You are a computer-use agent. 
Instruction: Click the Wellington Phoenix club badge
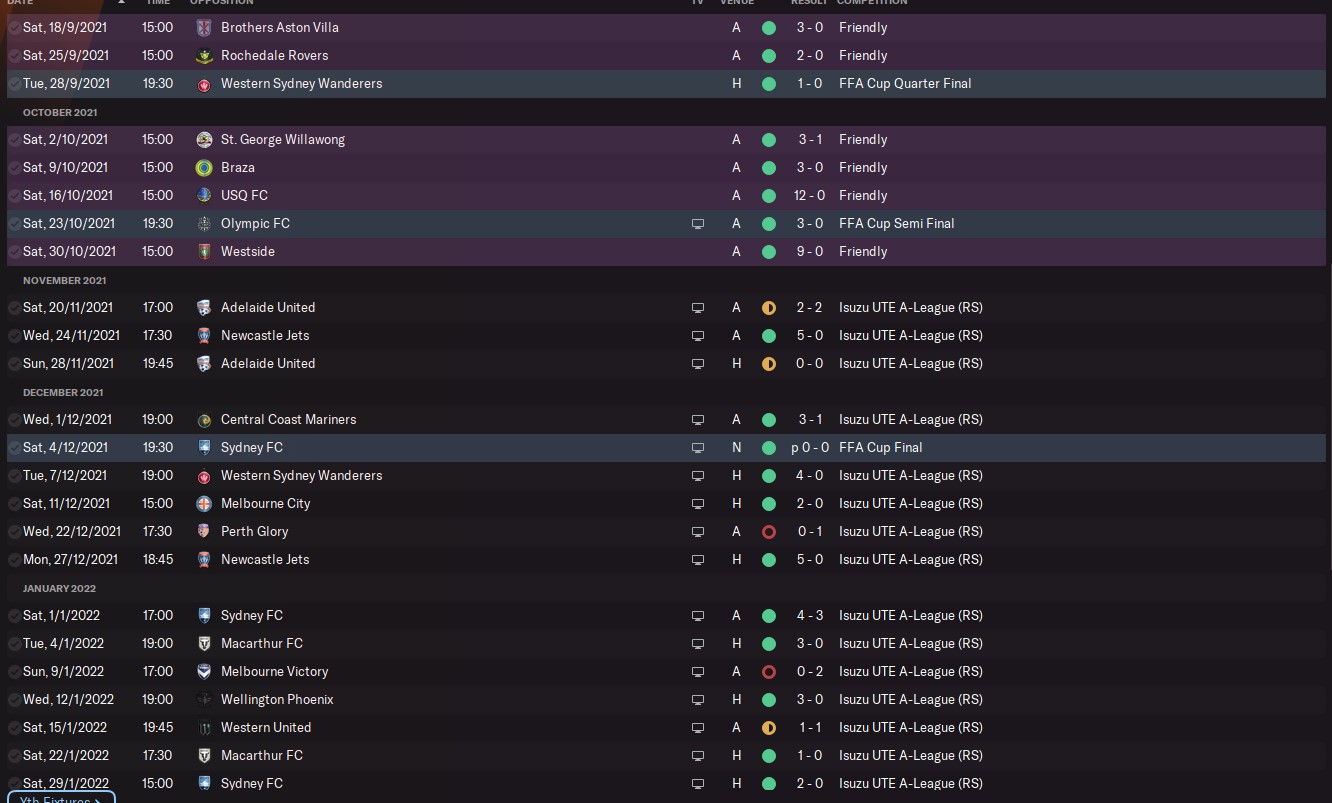(x=204, y=699)
